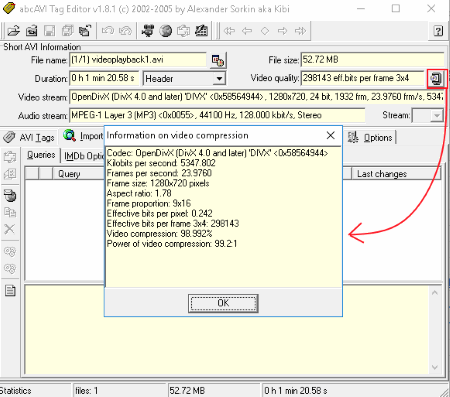The height and width of the screenshot is (397, 450).
Task: Click the fifth toolbar icon with floppy disk
Action: pos(85,31)
